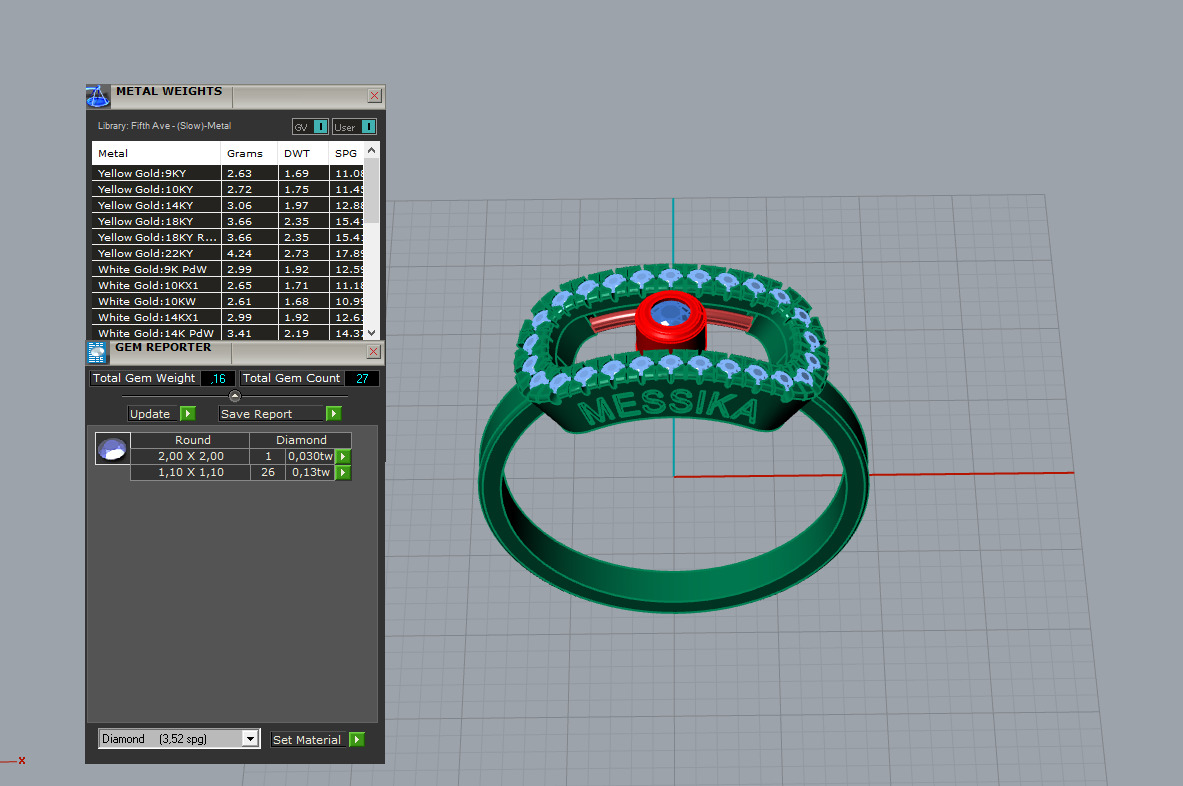This screenshot has width=1183, height=786.
Task: Click the green arrow next to Save Report
Action: click(x=333, y=413)
